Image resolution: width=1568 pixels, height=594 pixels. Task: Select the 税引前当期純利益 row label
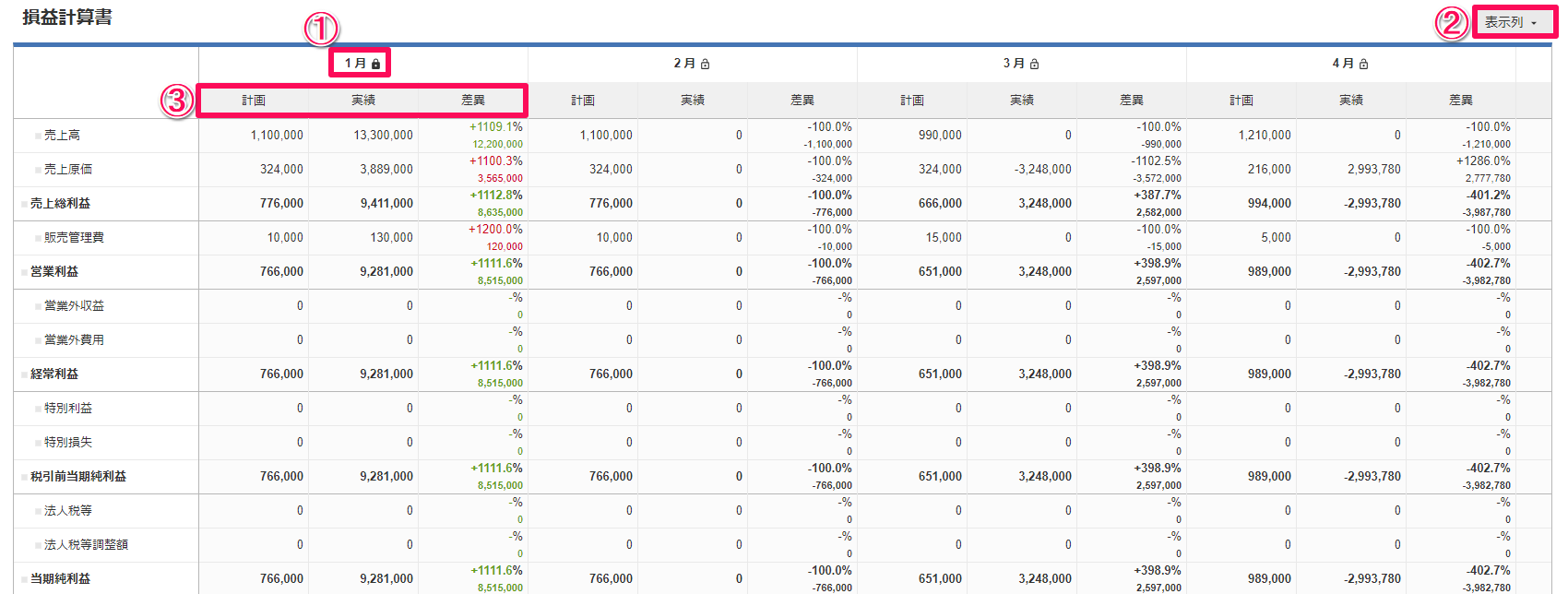[x=78, y=477]
